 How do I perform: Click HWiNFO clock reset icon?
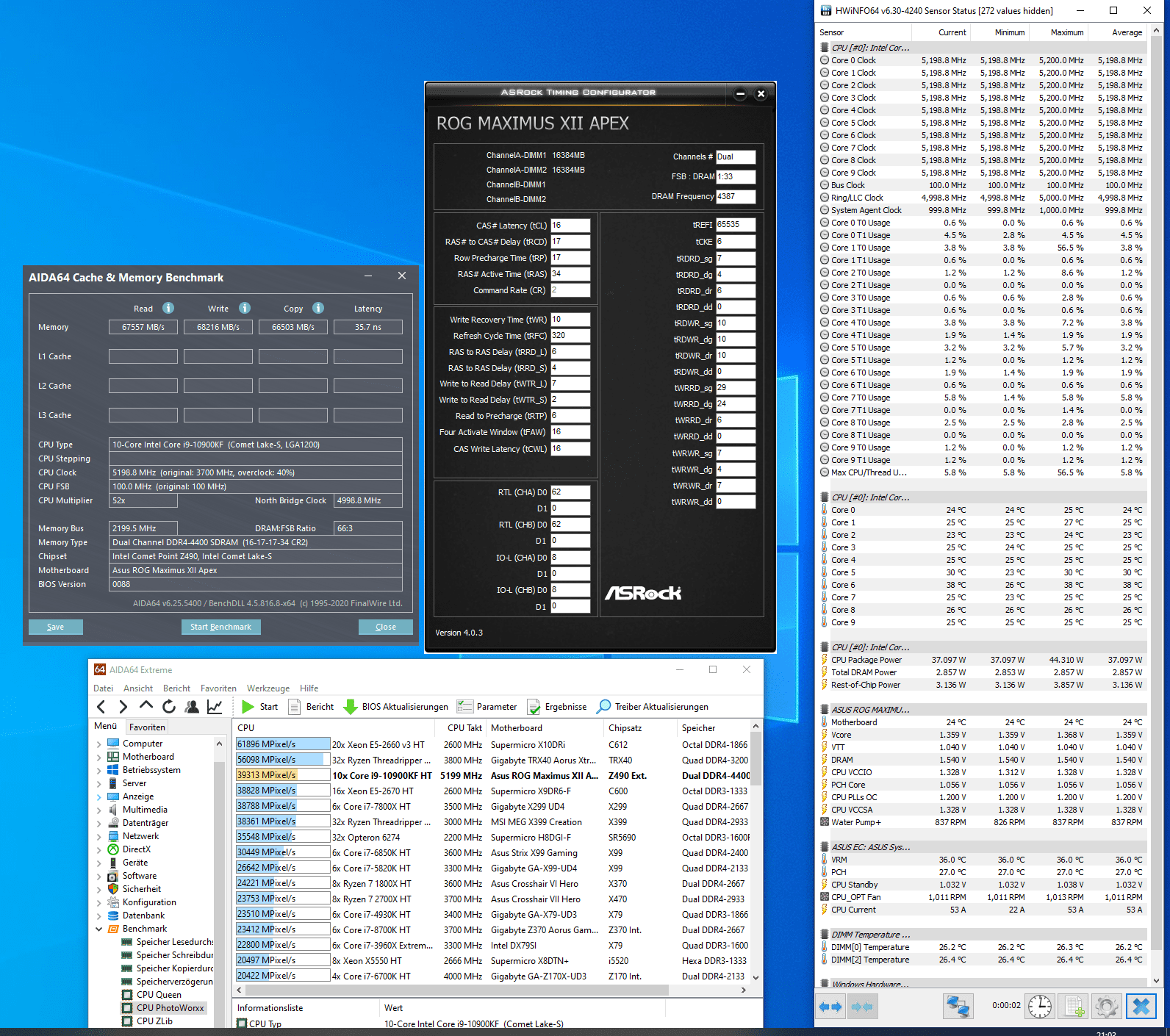tap(1040, 1006)
